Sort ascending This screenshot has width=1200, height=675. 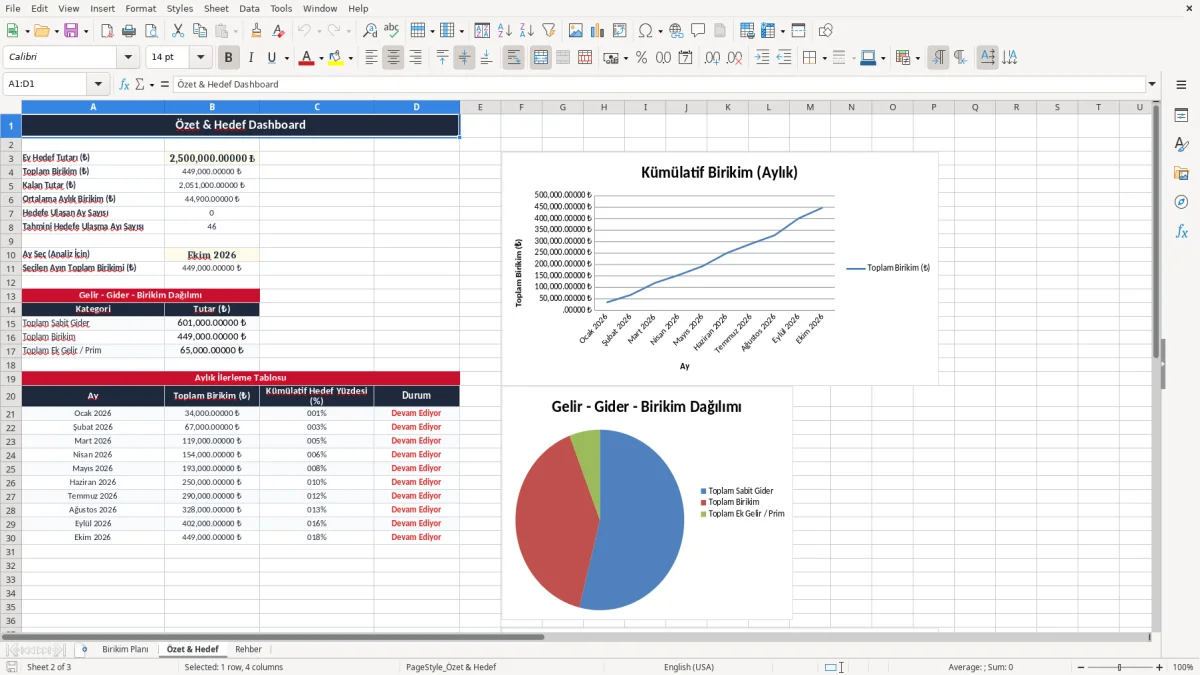(x=505, y=31)
